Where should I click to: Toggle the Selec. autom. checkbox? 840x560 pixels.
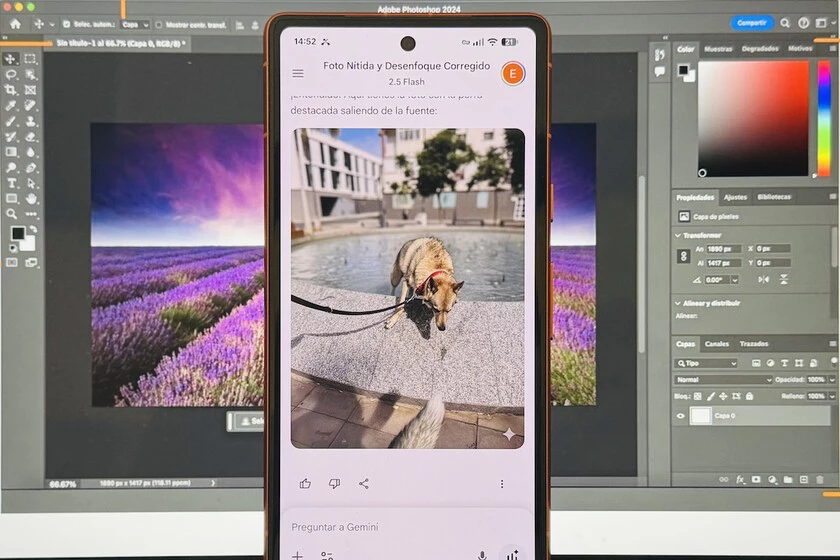(66, 24)
